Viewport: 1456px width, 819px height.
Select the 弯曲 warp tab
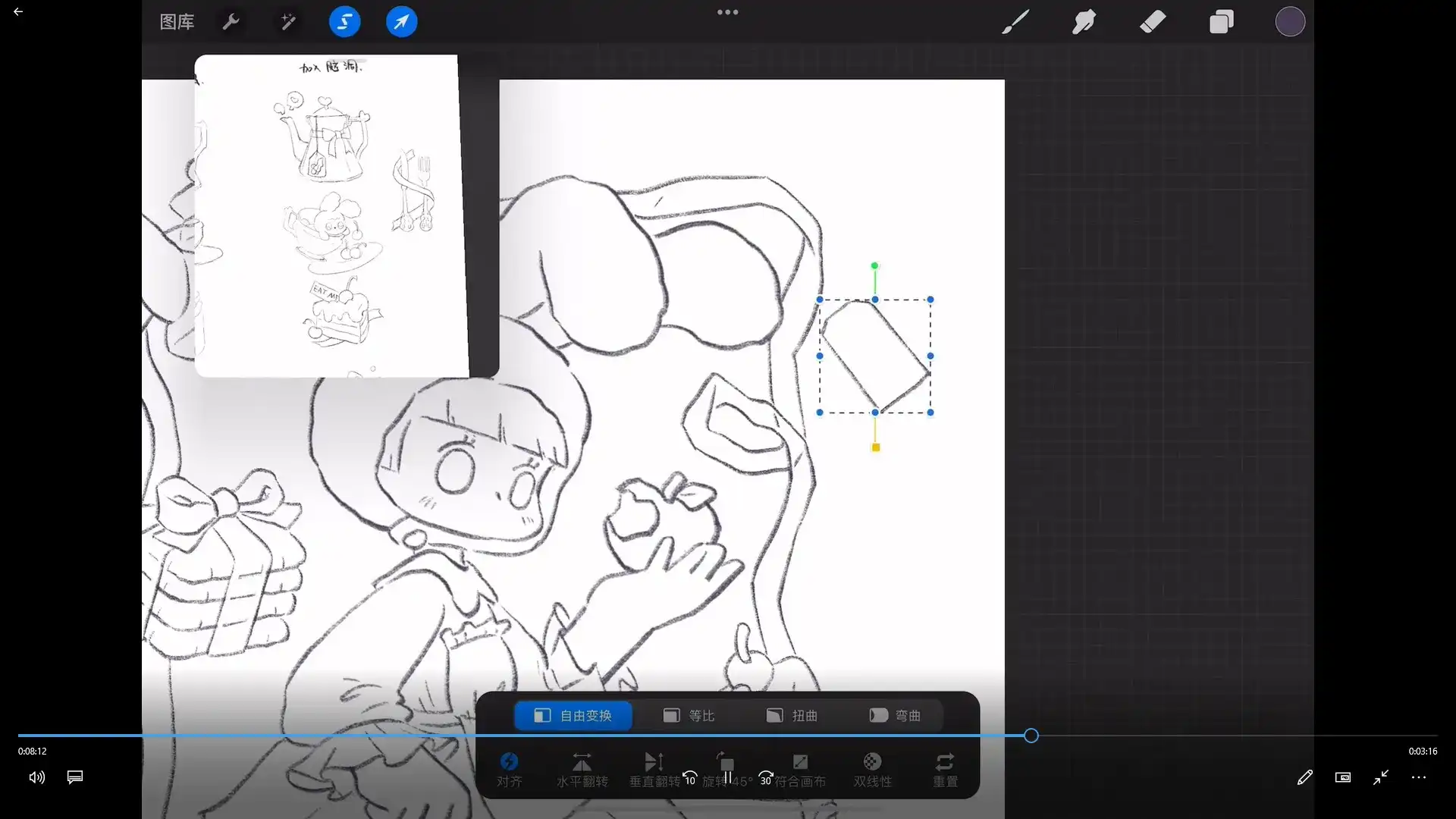coord(895,716)
